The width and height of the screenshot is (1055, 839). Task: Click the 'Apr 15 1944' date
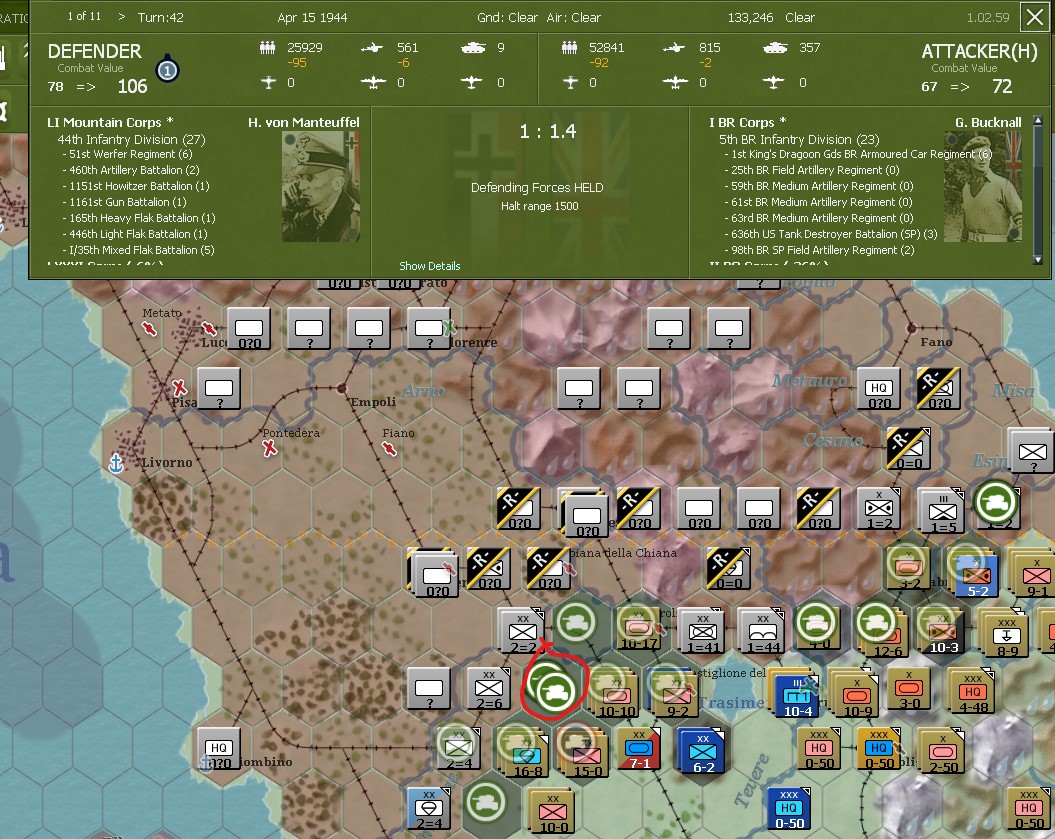pos(312,17)
